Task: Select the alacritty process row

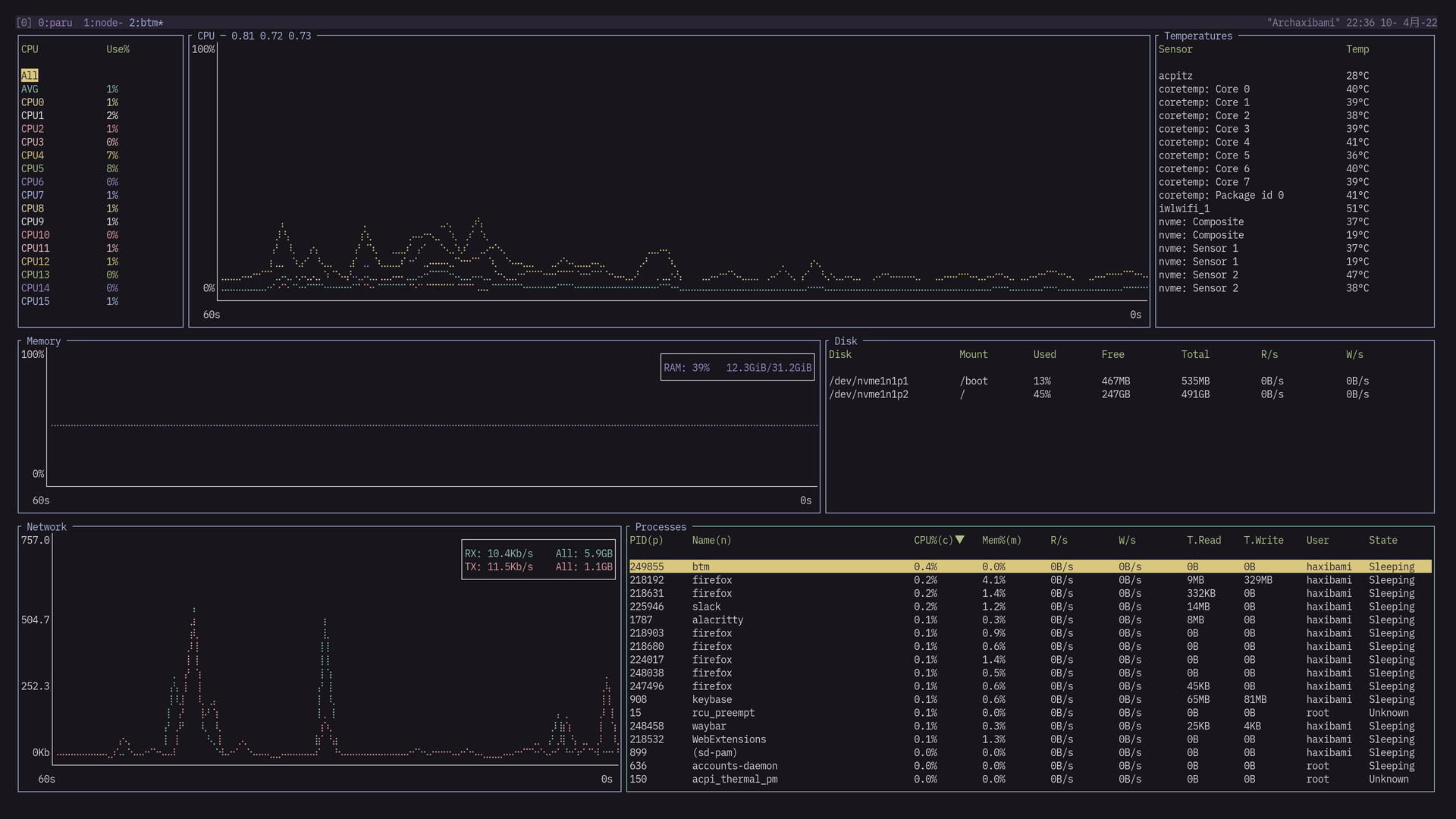Action: [x=717, y=620]
